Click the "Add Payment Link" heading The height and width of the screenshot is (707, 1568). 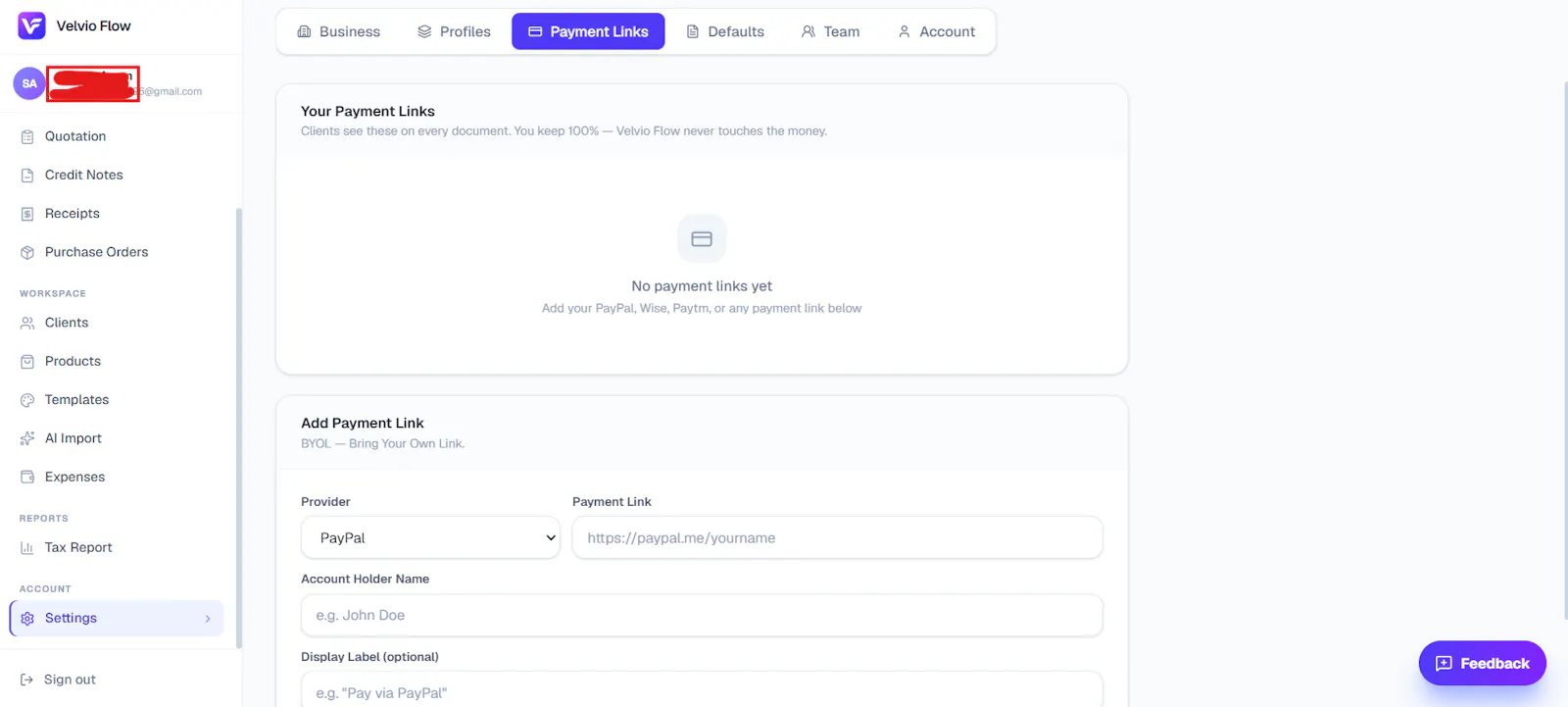coord(363,423)
